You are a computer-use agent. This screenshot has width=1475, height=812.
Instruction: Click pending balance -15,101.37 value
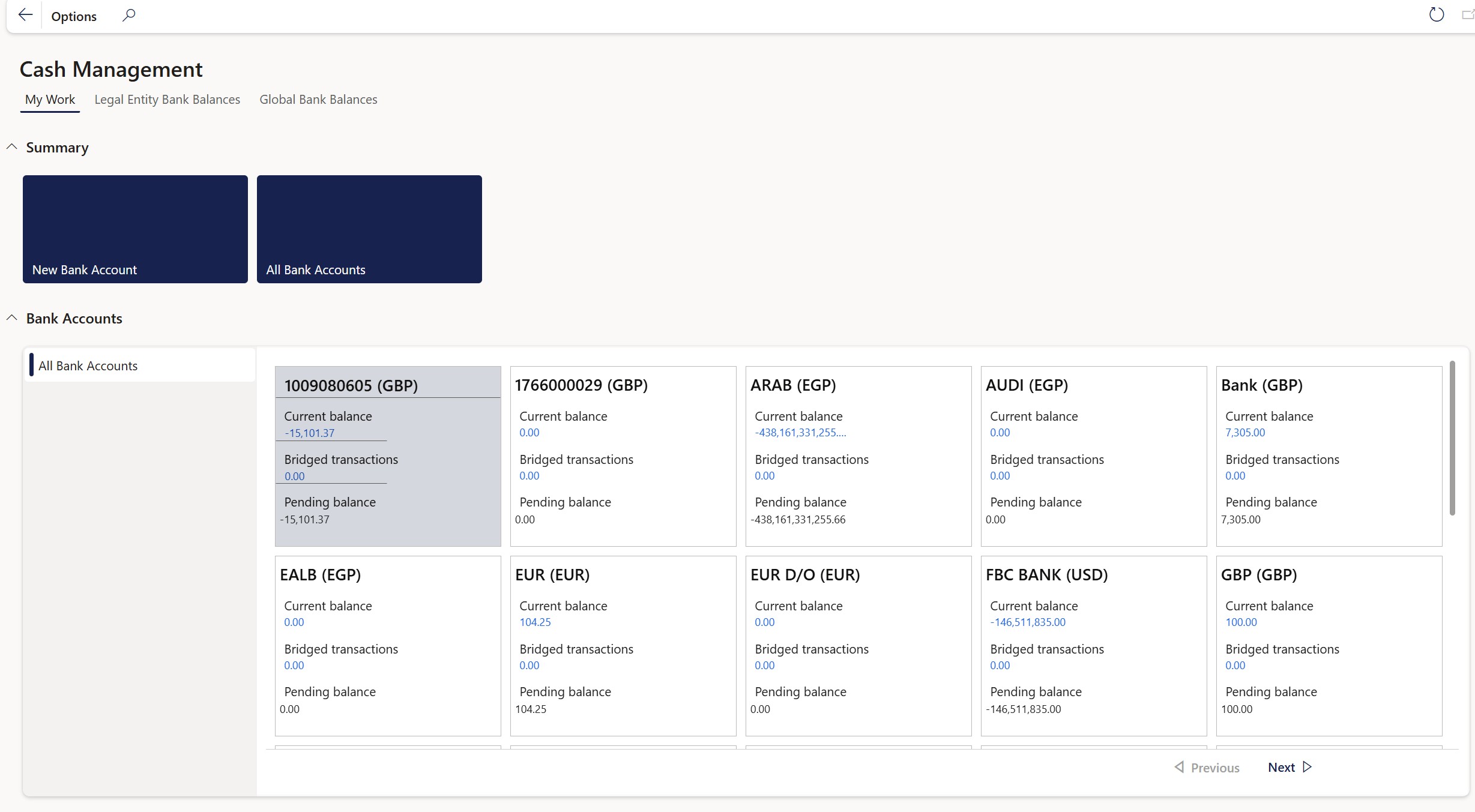click(304, 520)
